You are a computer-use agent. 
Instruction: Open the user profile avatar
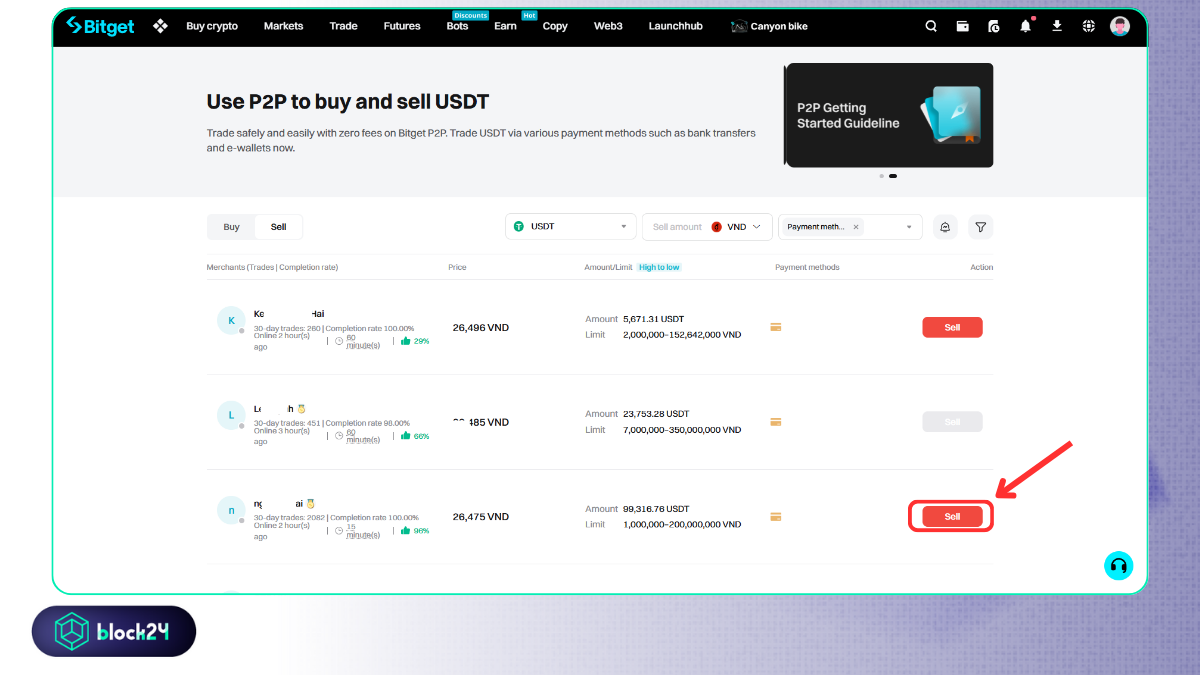(x=1120, y=26)
